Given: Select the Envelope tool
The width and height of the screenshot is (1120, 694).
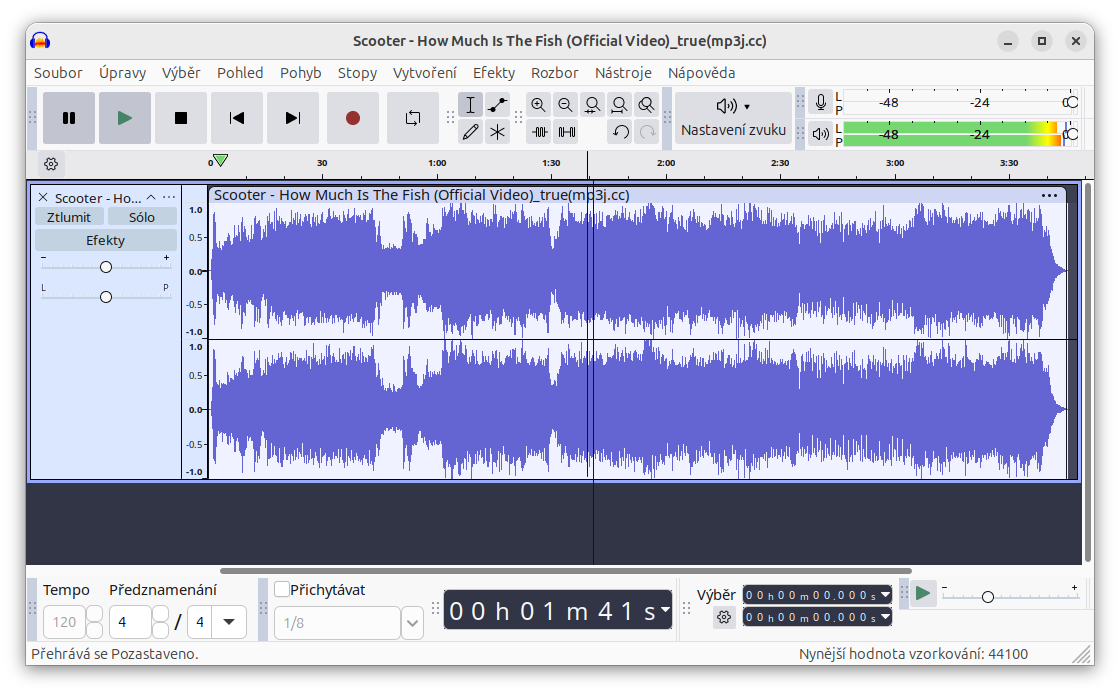Looking at the screenshot, I should 498,104.
